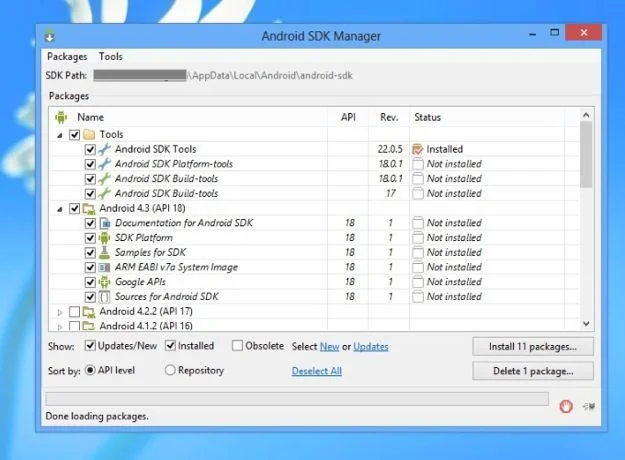Select the Repository sort radio button
Viewport: 625px width, 460px height.
coord(170,370)
